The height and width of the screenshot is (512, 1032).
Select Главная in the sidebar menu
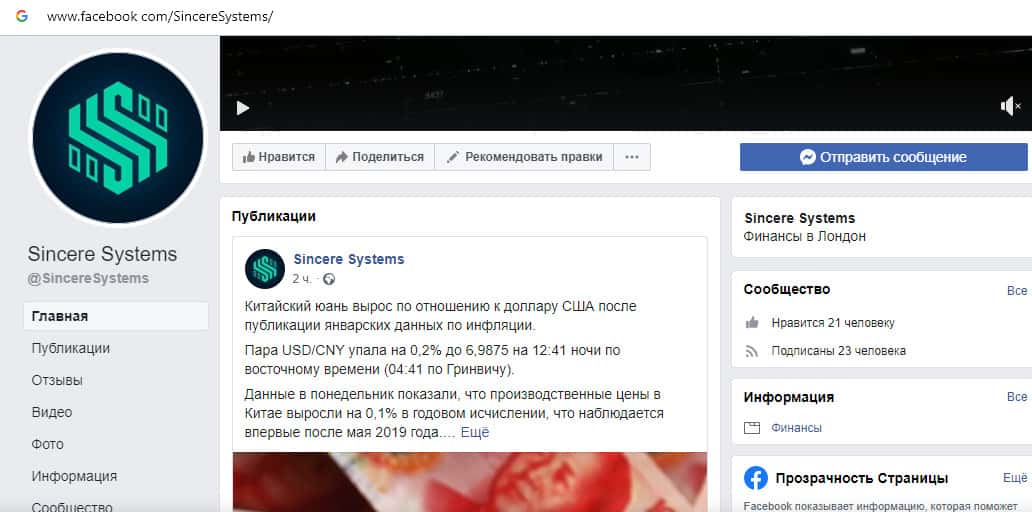click(x=116, y=317)
